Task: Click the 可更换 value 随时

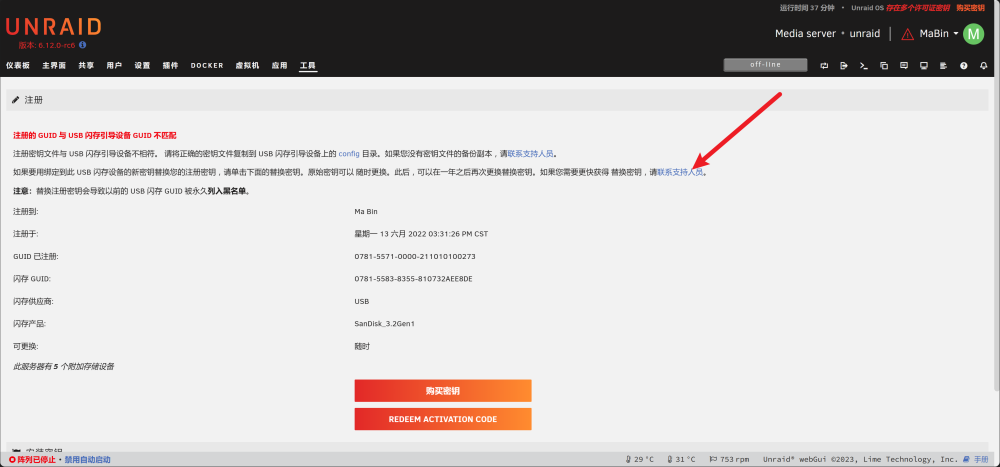Action: pyautogui.click(x=362, y=346)
